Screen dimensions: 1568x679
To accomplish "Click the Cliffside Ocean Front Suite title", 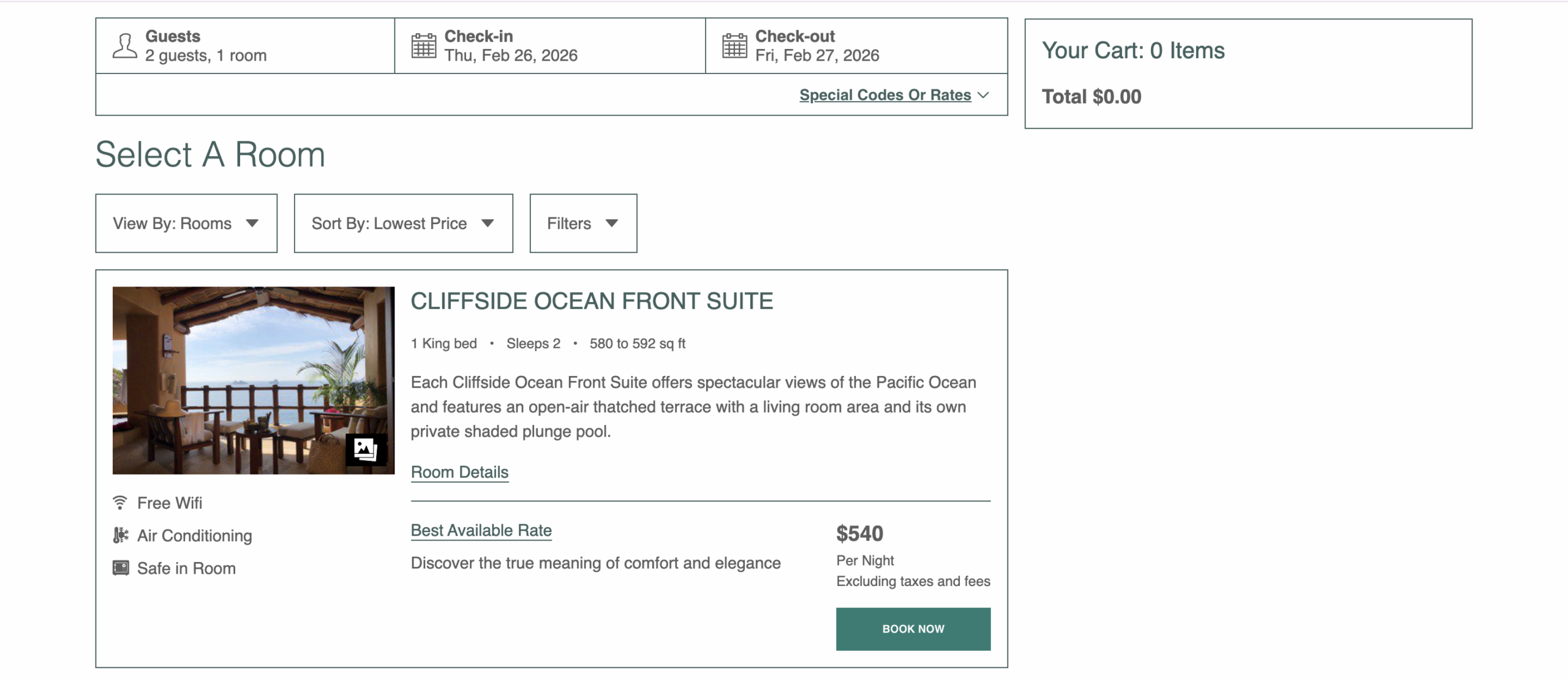I will 592,301.
